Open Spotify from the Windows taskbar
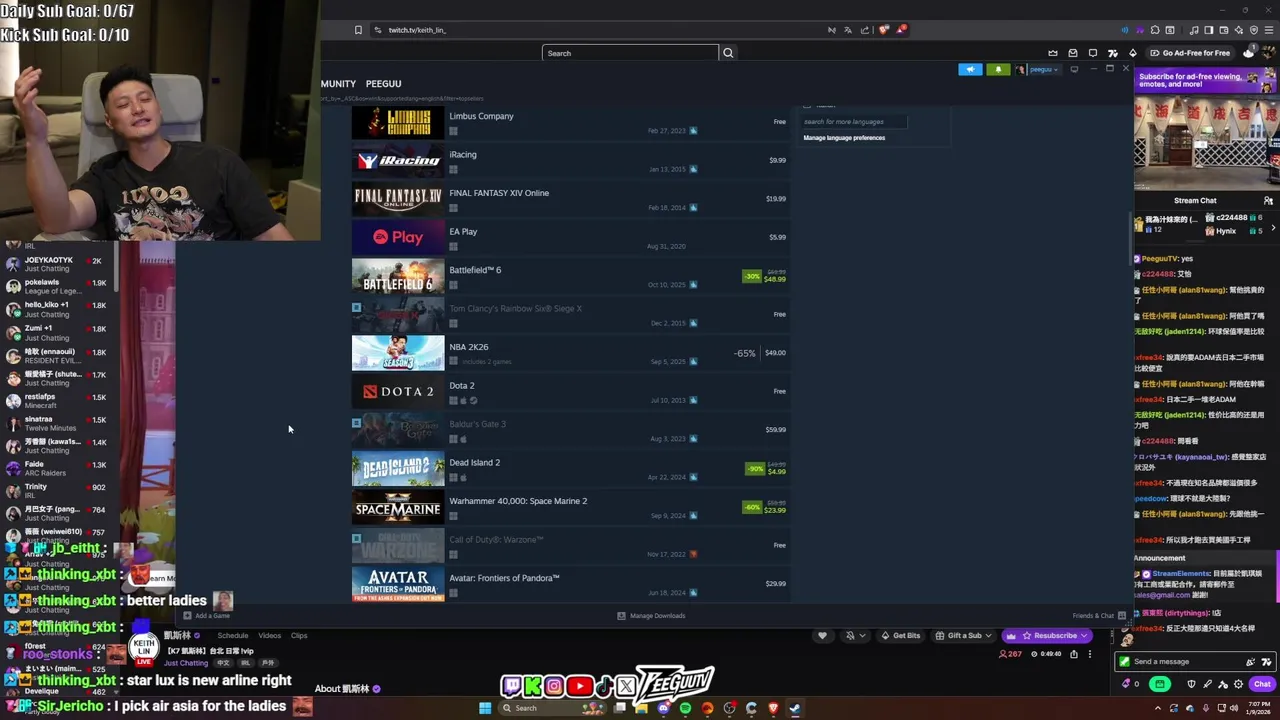Image resolution: width=1280 pixels, height=720 pixels. point(685,708)
